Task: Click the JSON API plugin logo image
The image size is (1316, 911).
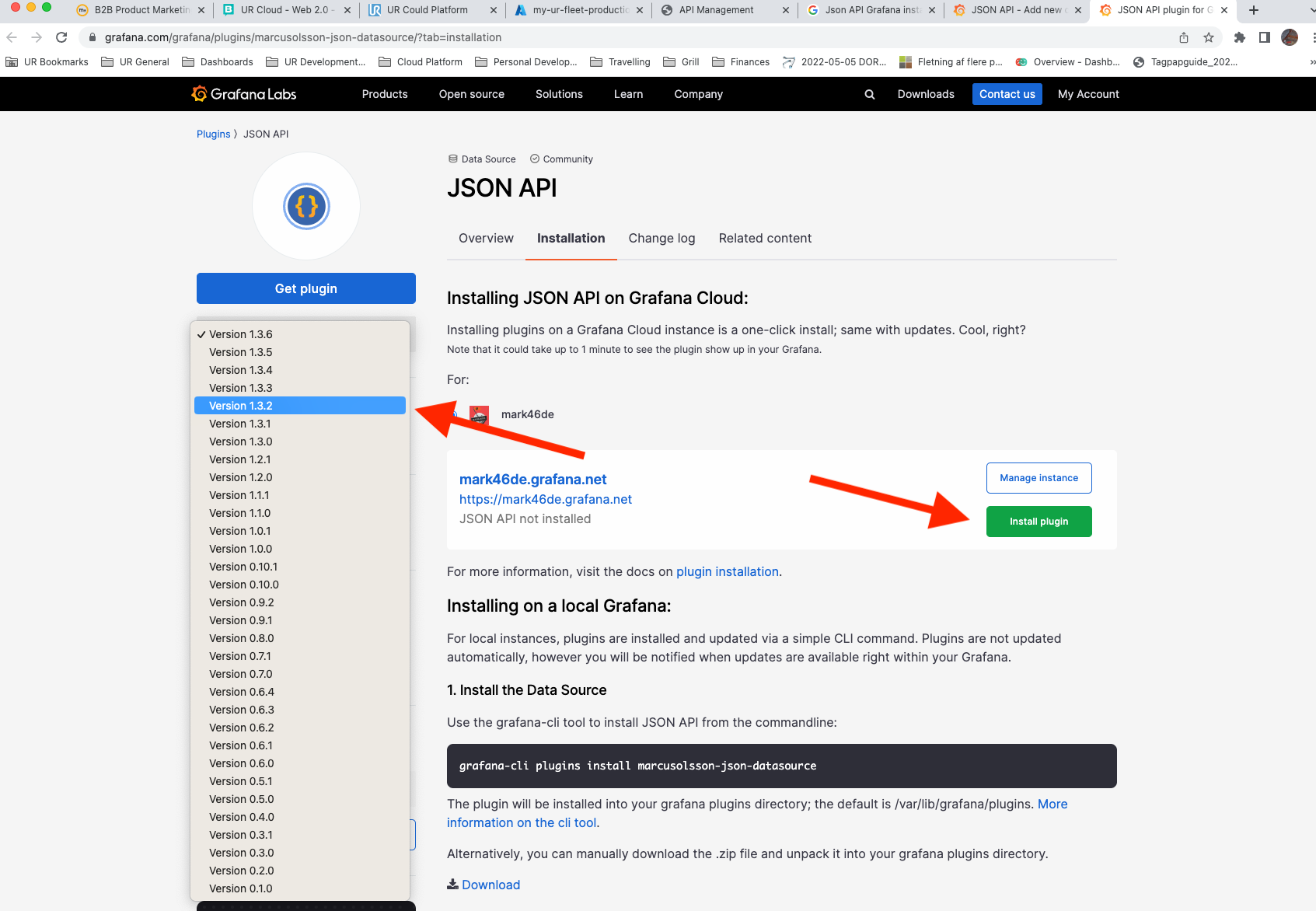Action: (305, 206)
